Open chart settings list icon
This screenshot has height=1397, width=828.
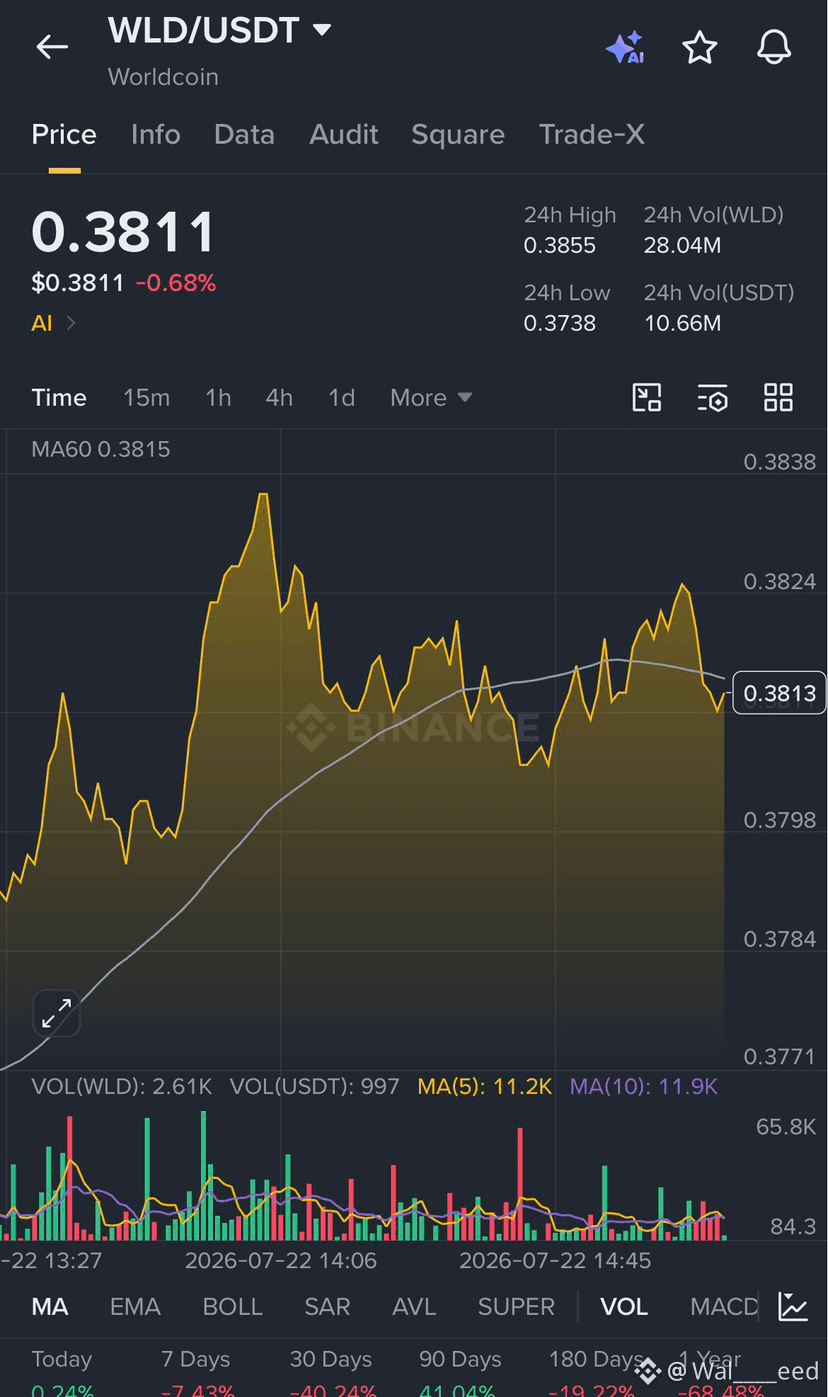tap(712, 397)
